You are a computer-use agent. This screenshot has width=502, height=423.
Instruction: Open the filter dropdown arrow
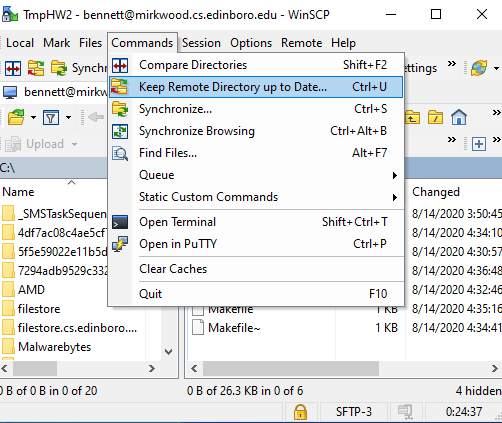68,117
